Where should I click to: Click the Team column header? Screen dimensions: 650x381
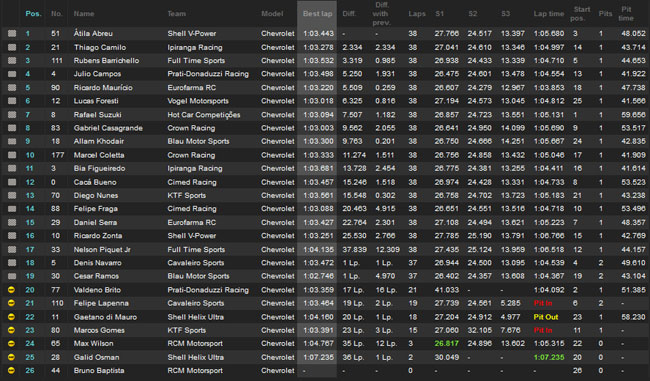177,14
